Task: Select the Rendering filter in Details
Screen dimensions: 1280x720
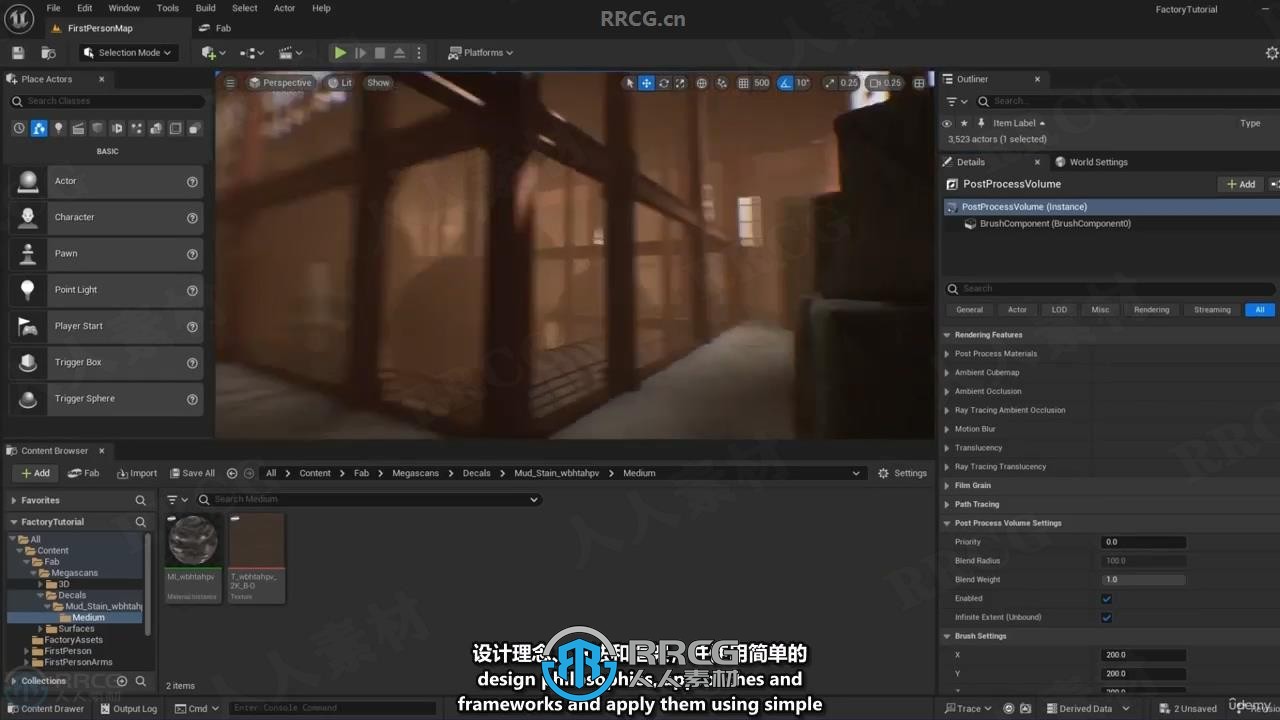Action: tap(1151, 310)
